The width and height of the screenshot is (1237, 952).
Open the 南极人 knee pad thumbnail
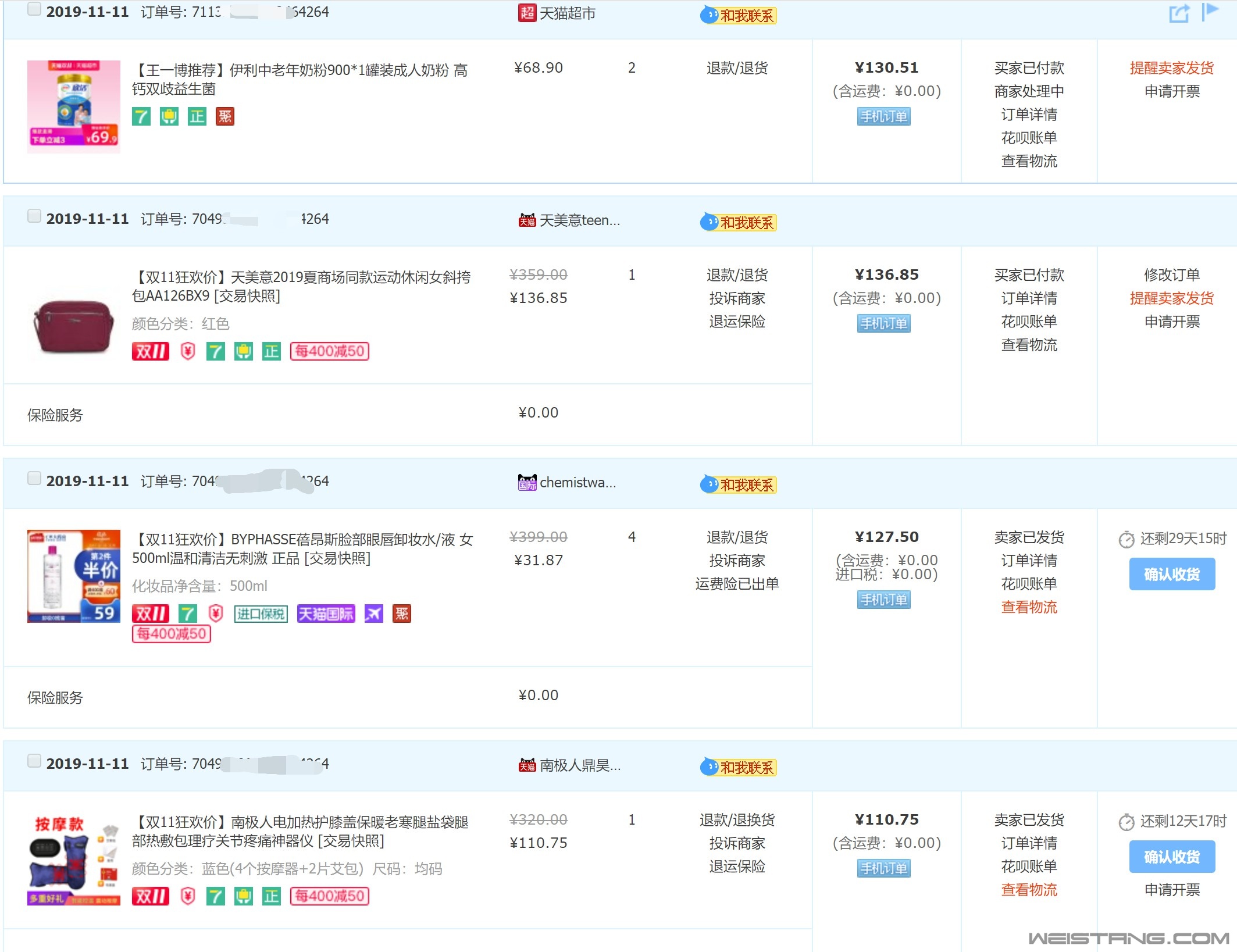74,859
